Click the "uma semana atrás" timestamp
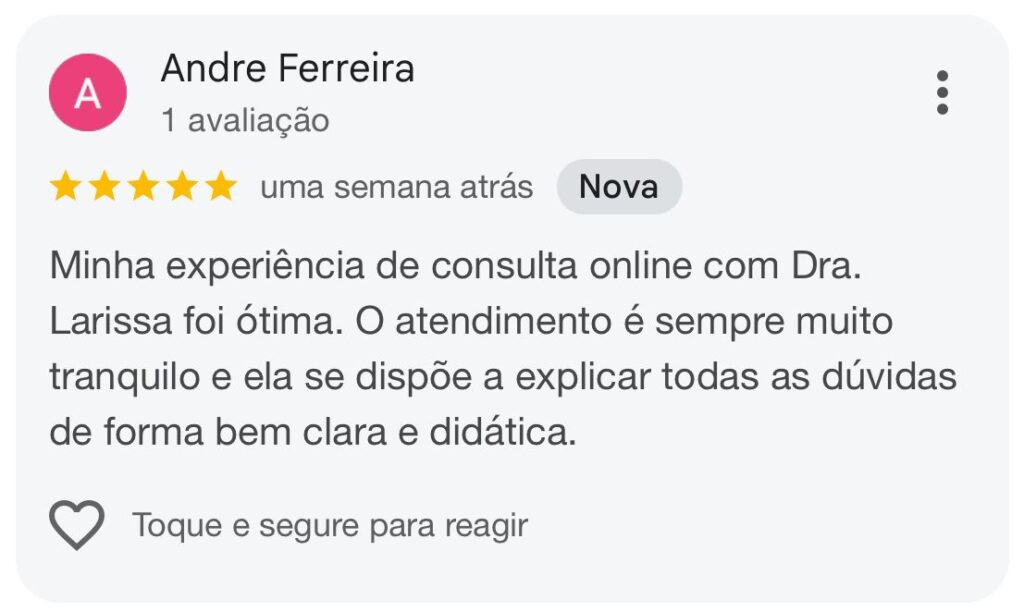The width and height of the screenshot is (1024, 612). point(396,187)
